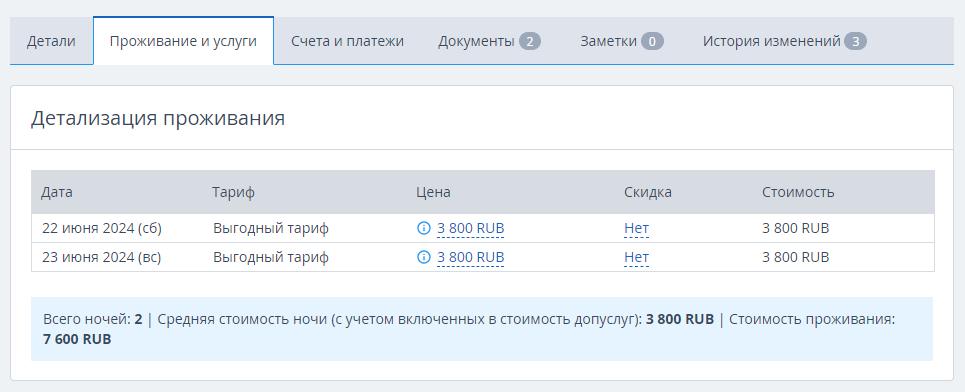Screen dimensions: 965x392
Task: Click the Детализация проживания heading
Action: coord(158,118)
